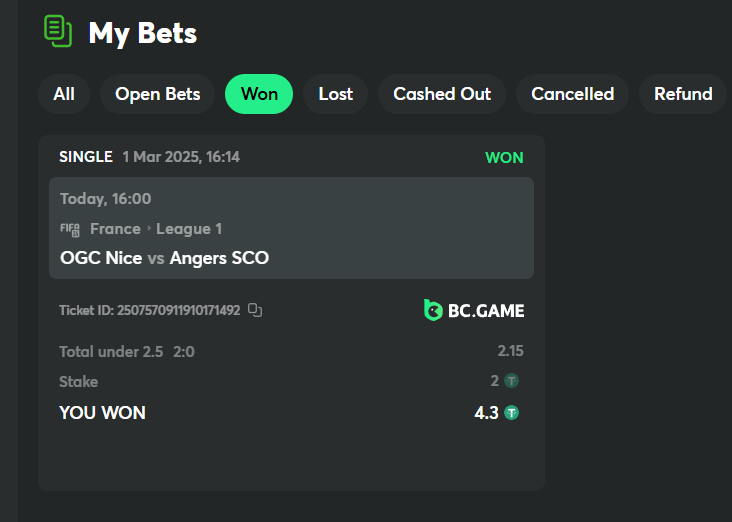The width and height of the screenshot is (732, 522).
Task: Click the My Bets heading
Action: tap(143, 33)
